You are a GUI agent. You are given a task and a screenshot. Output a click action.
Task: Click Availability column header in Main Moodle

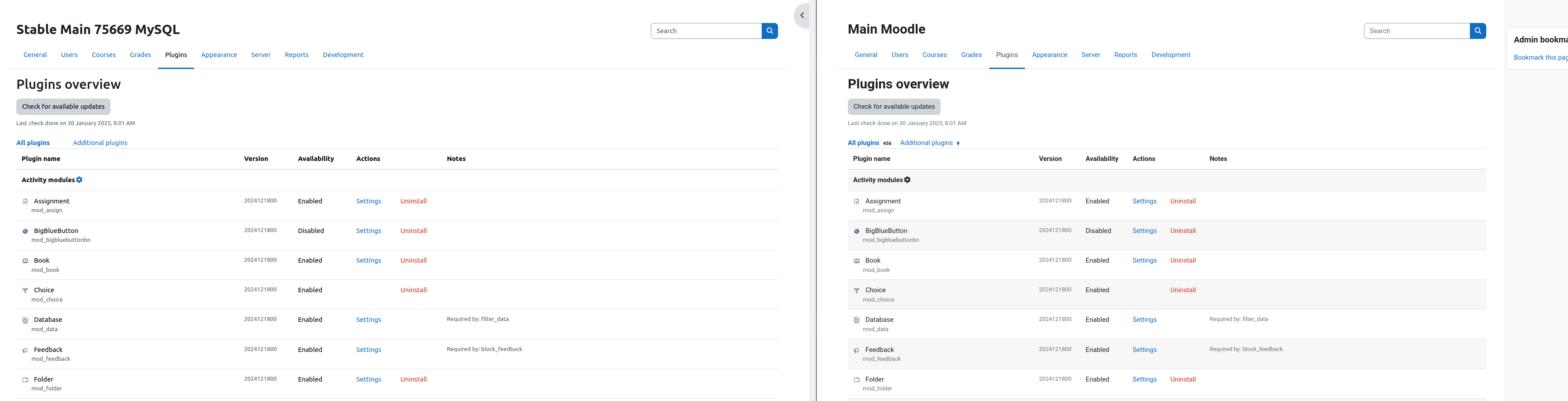click(1102, 158)
